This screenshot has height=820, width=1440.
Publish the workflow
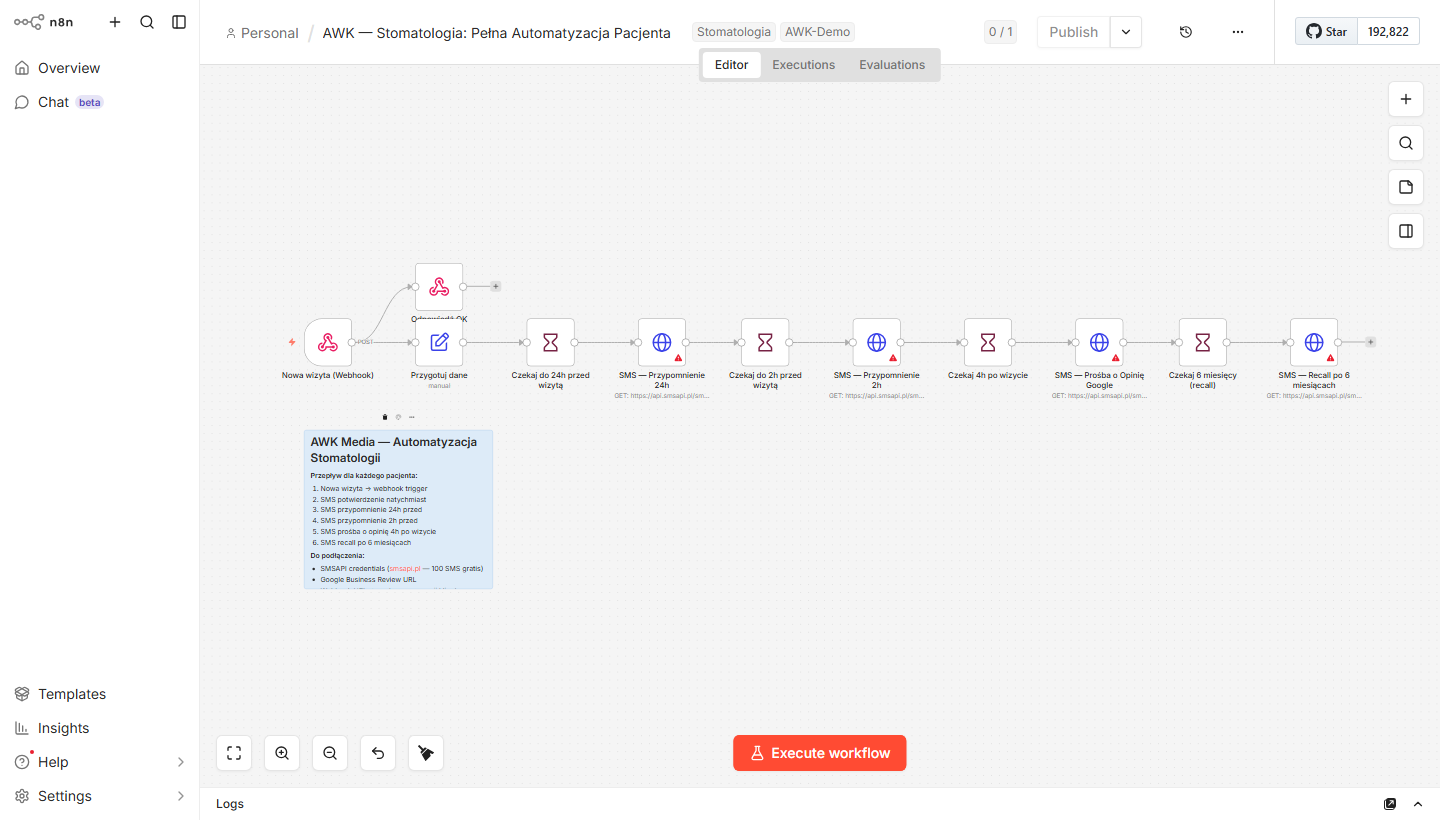tap(1074, 32)
